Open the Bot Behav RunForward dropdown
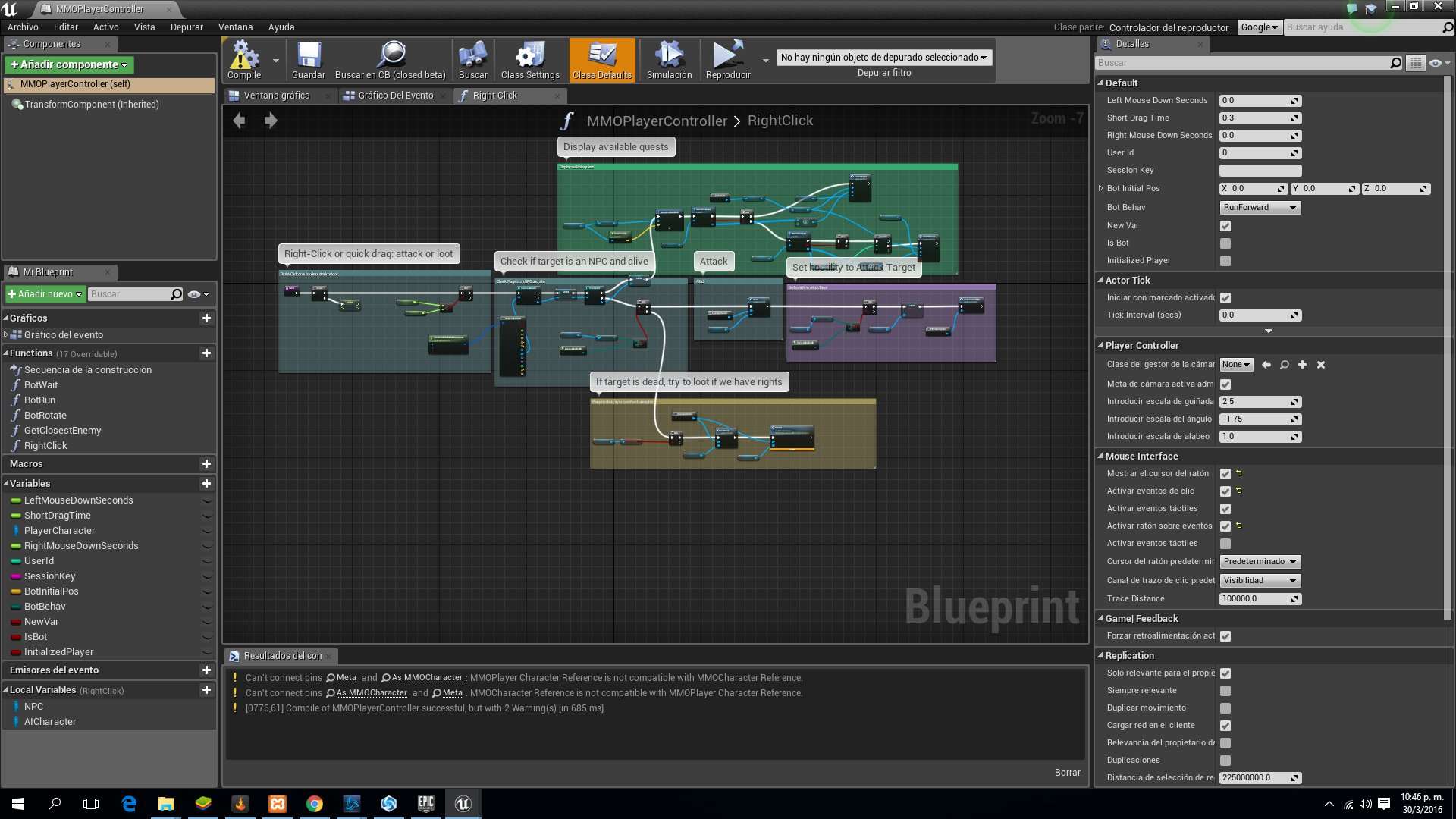 click(1260, 208)
